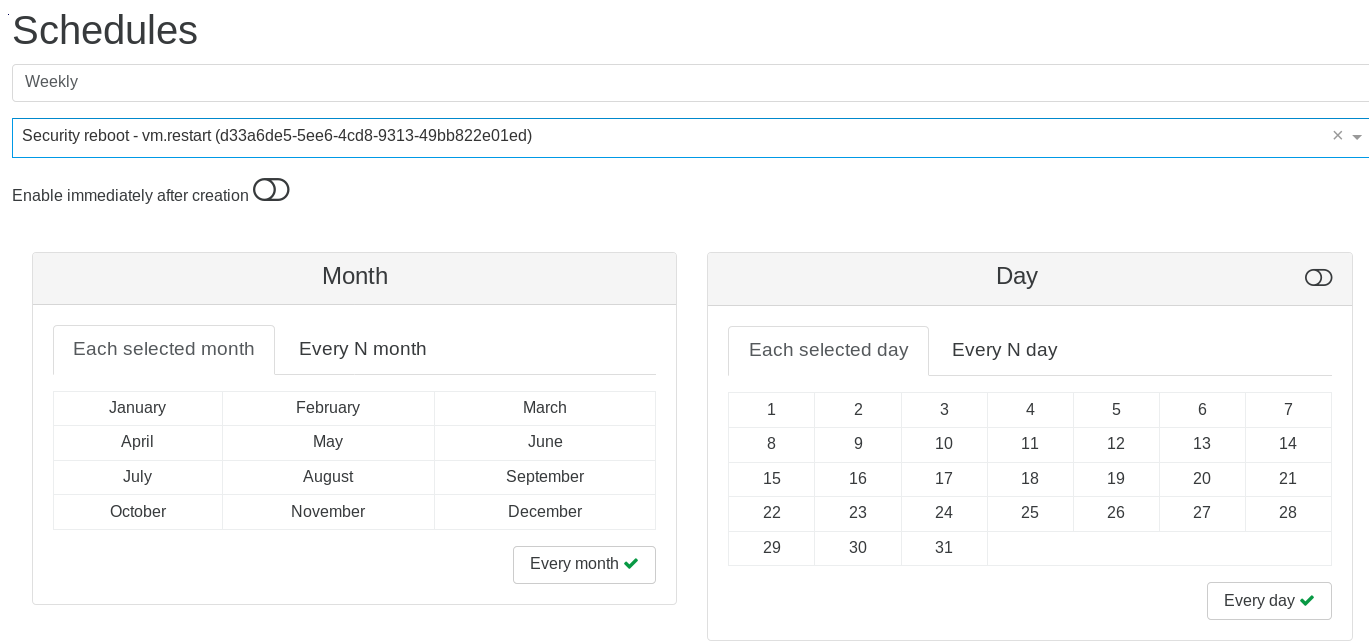Clear the selected Security reboot job
This screenshot has height=644, width=1369.
[x=1337, y=136]
